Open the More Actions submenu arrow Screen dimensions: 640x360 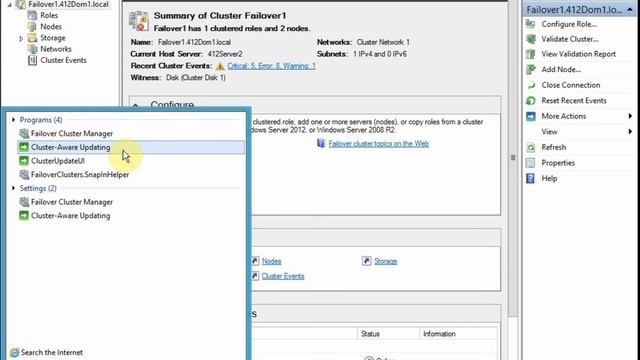[x=630, y=116]
